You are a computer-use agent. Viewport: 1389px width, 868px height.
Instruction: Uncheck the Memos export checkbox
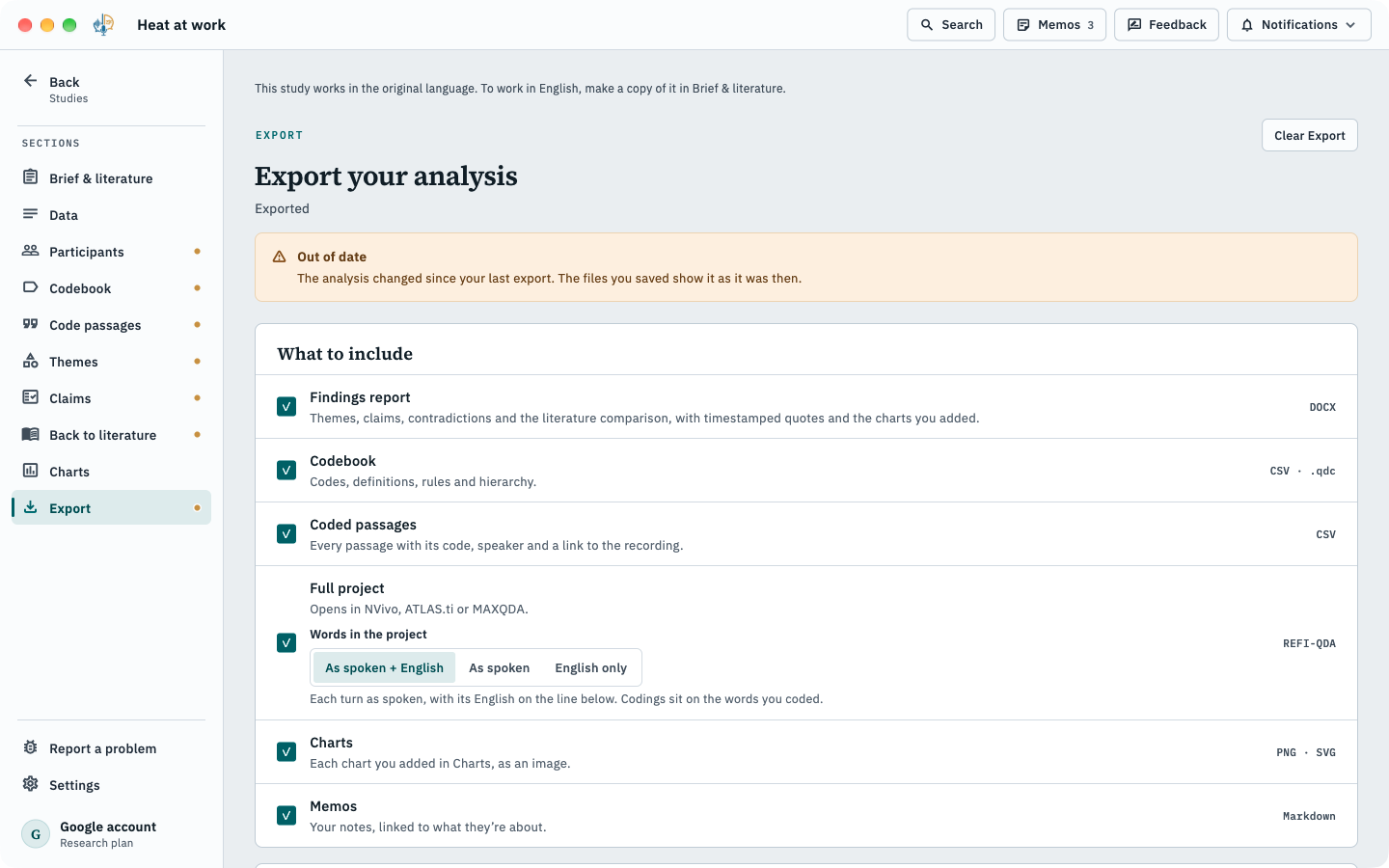(x=286, y=816)
